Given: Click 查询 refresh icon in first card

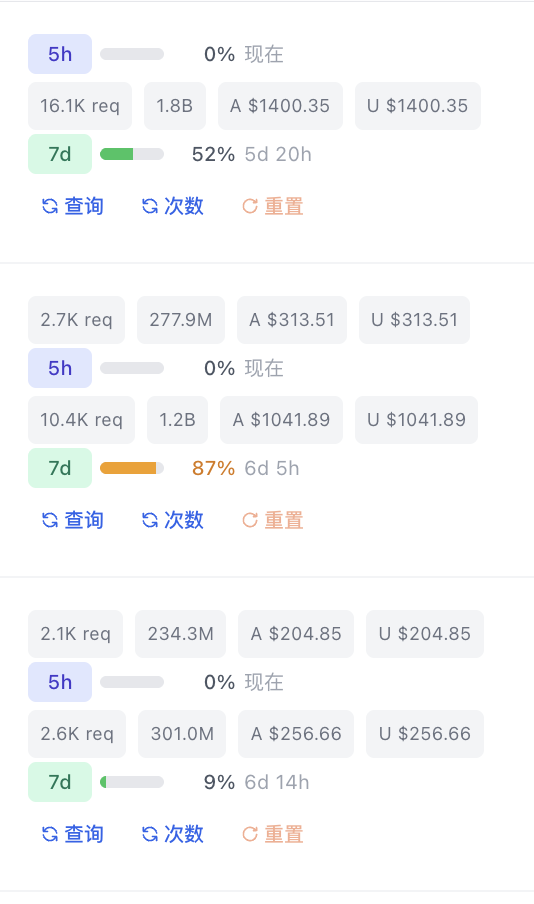Looking at the screenshot, I should tap(50, 206).
